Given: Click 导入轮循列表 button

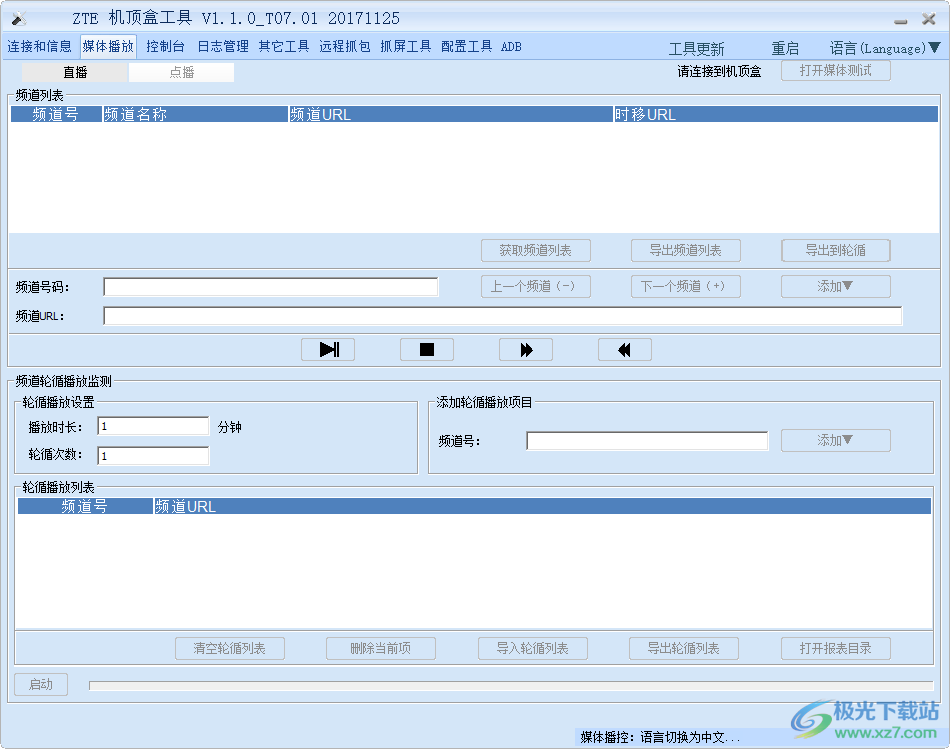Looking at the screenshot, I should click(533, 648).
